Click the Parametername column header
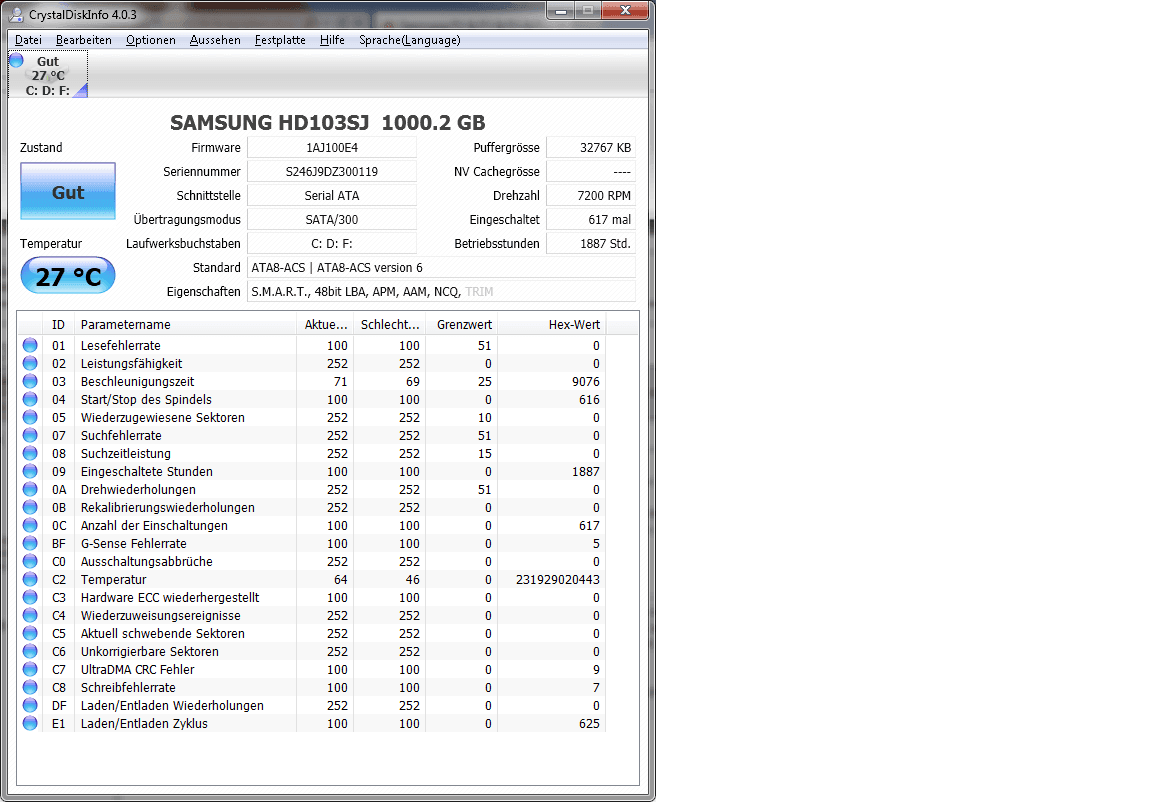 click(x=185, y=324)
